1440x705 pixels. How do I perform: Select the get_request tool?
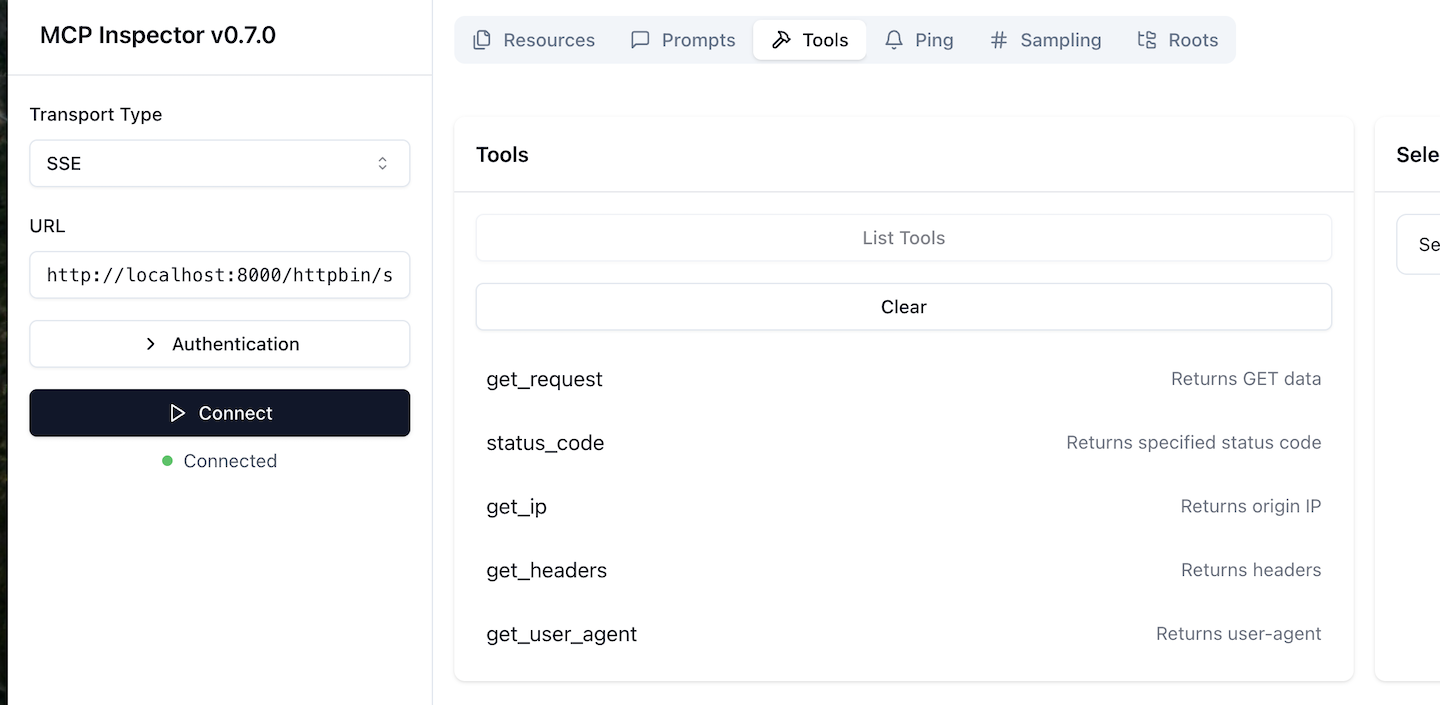tap(545, 379)
